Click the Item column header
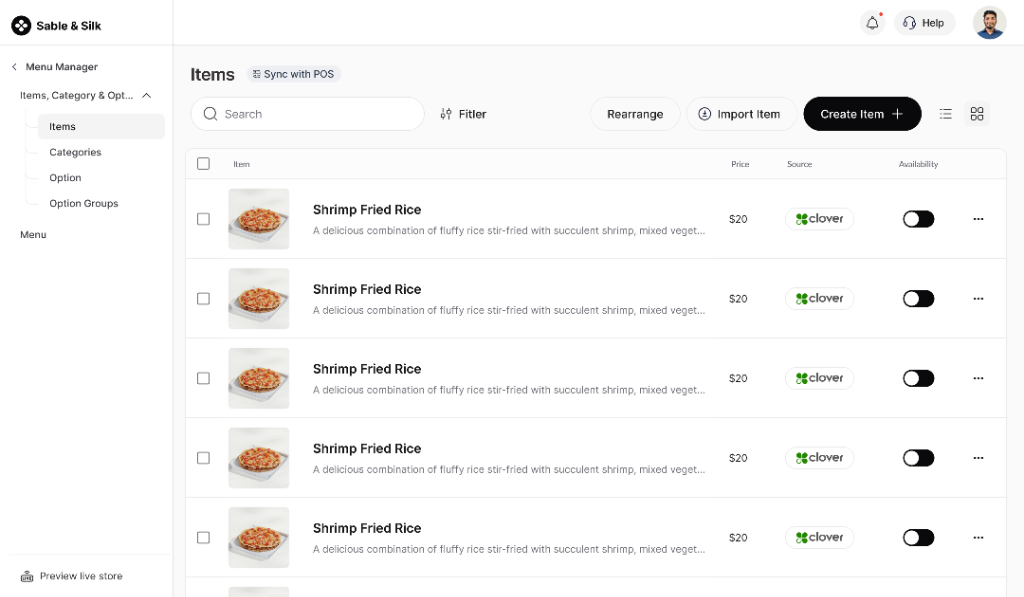Image resolution: width=1024 pixels, height=597 pixels. 242,165
